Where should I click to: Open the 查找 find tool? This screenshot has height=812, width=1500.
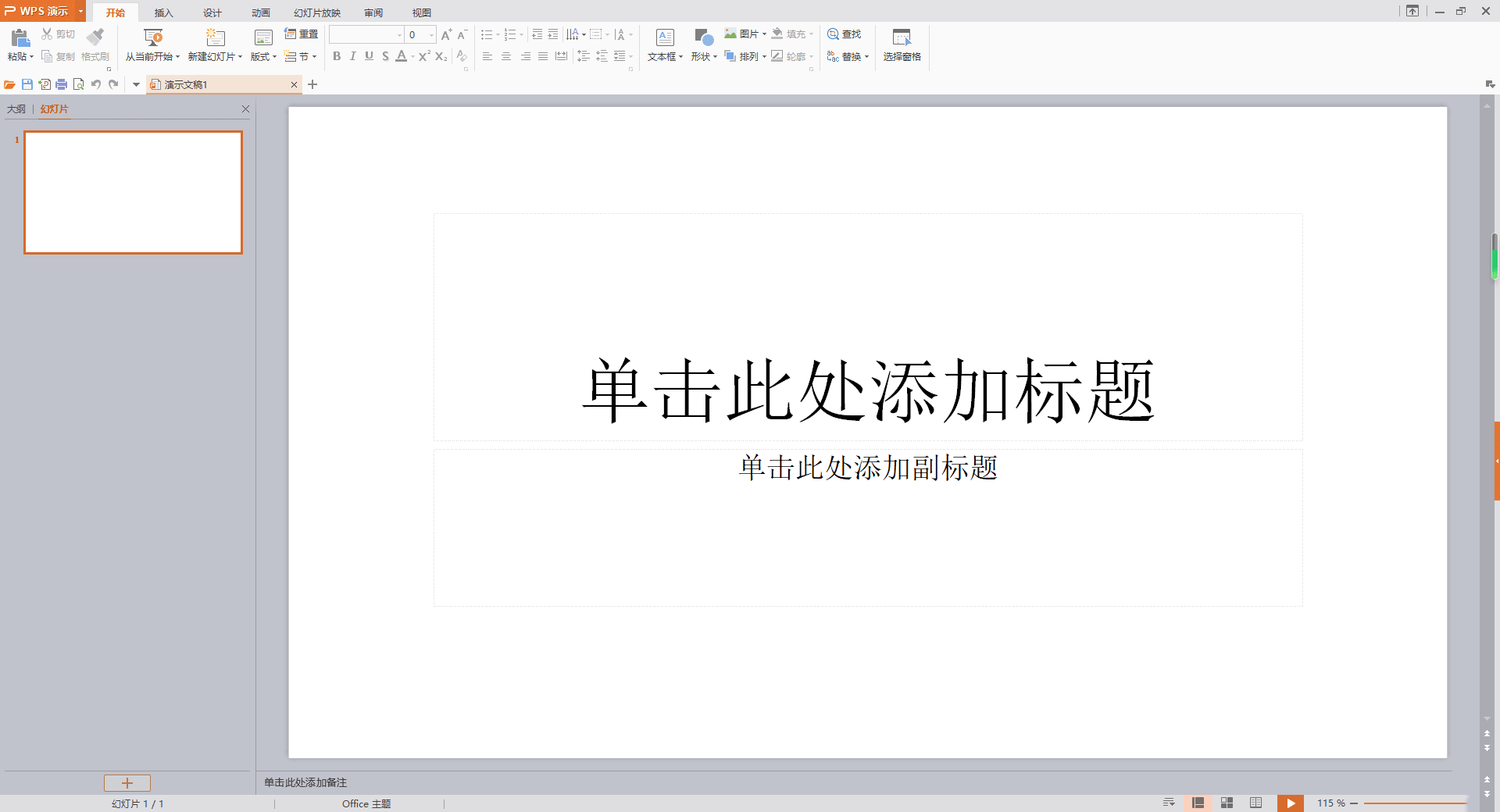tap(846, 34)
